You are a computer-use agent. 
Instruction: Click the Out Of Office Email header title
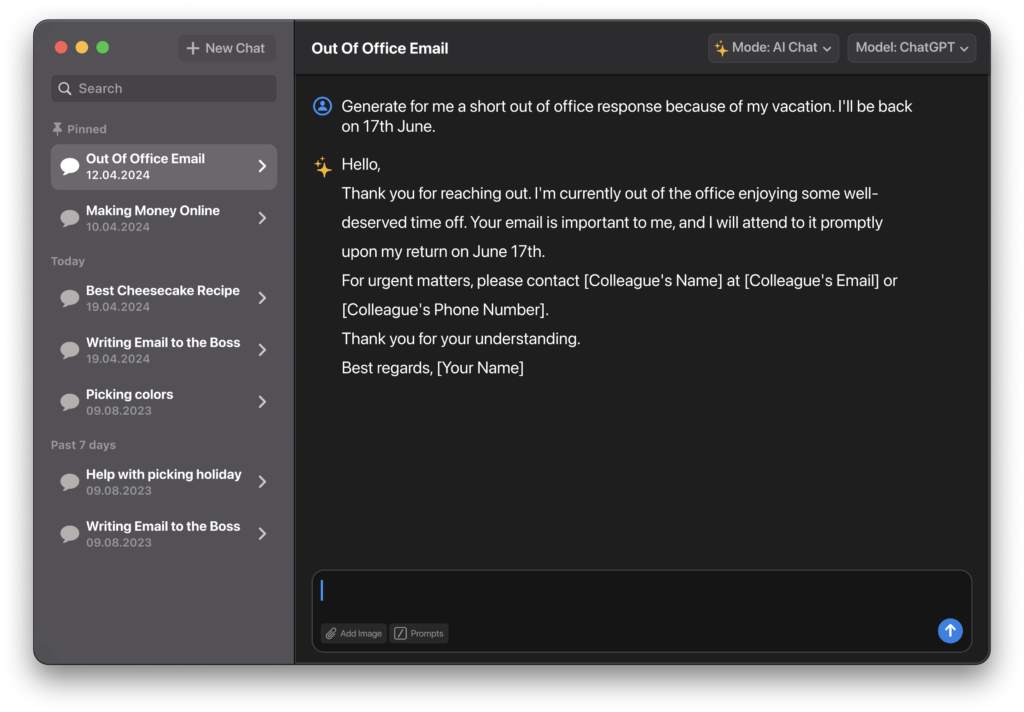pyautogui.click(x=379, y=48)
